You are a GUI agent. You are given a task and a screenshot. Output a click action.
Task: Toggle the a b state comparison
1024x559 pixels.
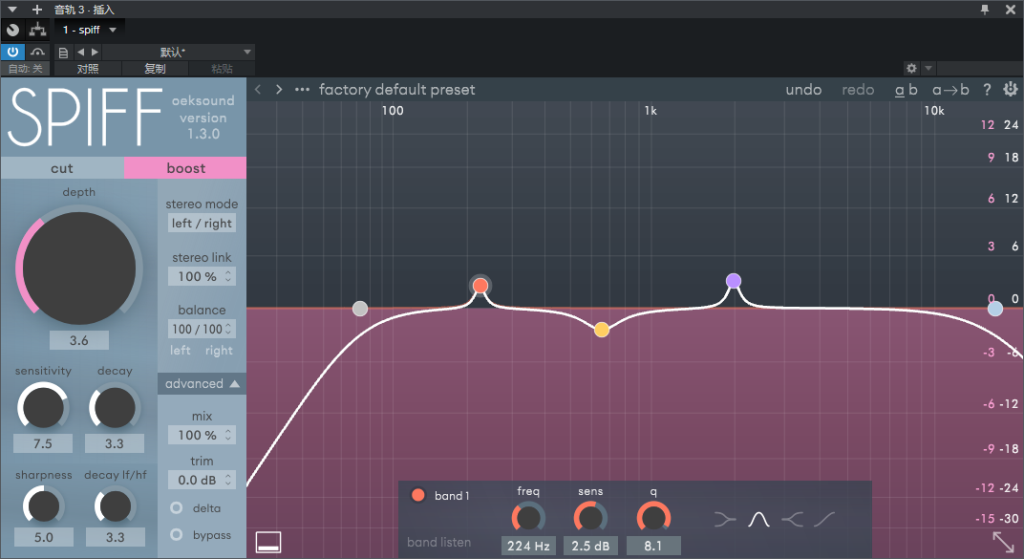[906, 89]
